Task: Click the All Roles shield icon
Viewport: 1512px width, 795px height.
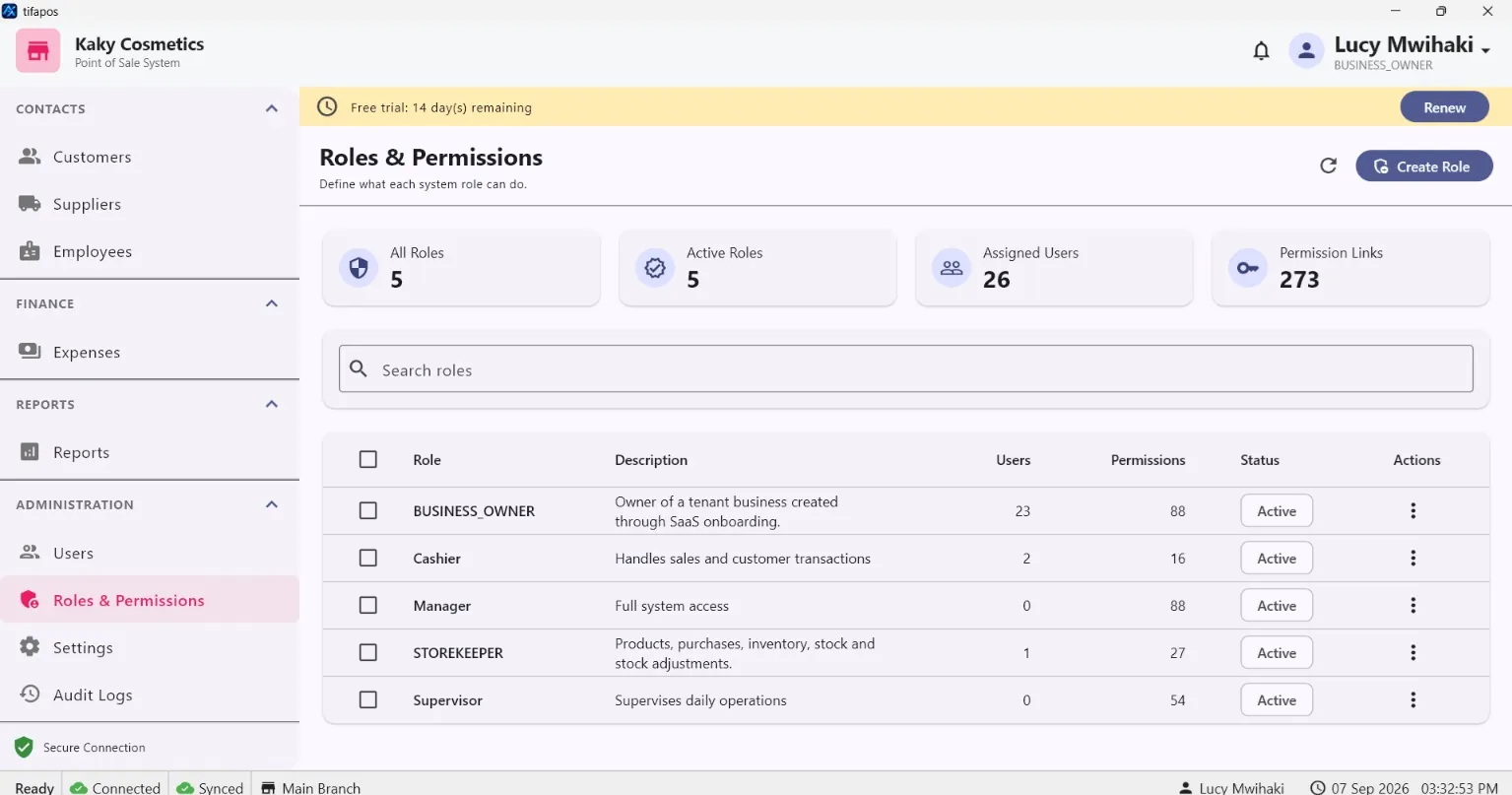Action: click(359, 267)
